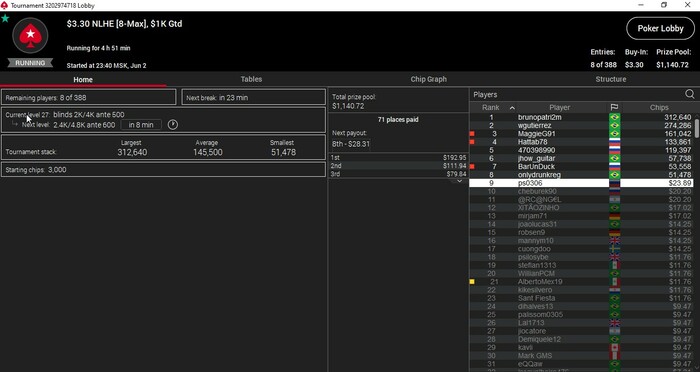Viewport: 700px width, 372px height.
Task: Click the Remaining players 8 of 388 box
Action: pos(89,97)
